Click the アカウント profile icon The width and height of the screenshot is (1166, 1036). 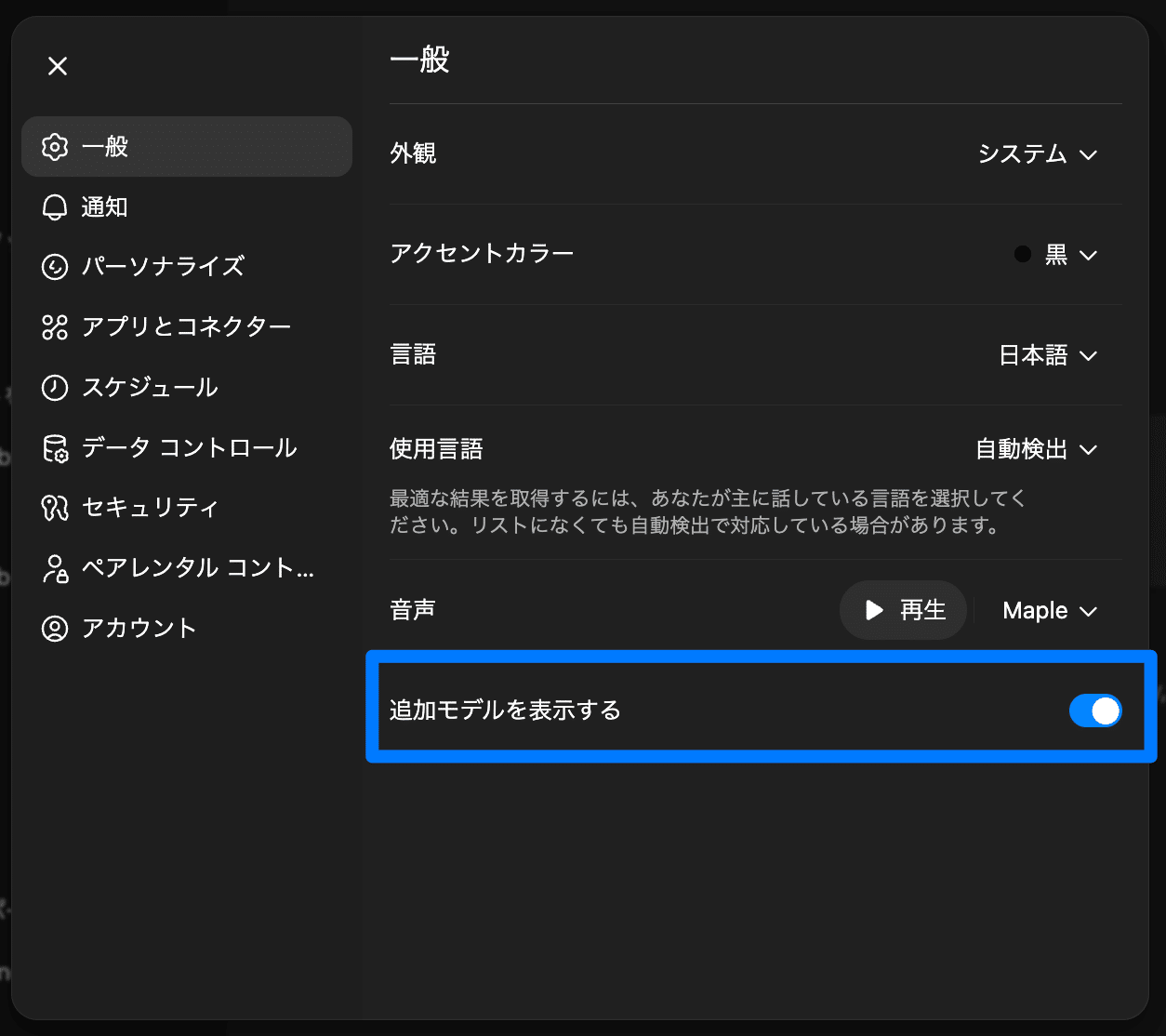(x=55, y=629)
